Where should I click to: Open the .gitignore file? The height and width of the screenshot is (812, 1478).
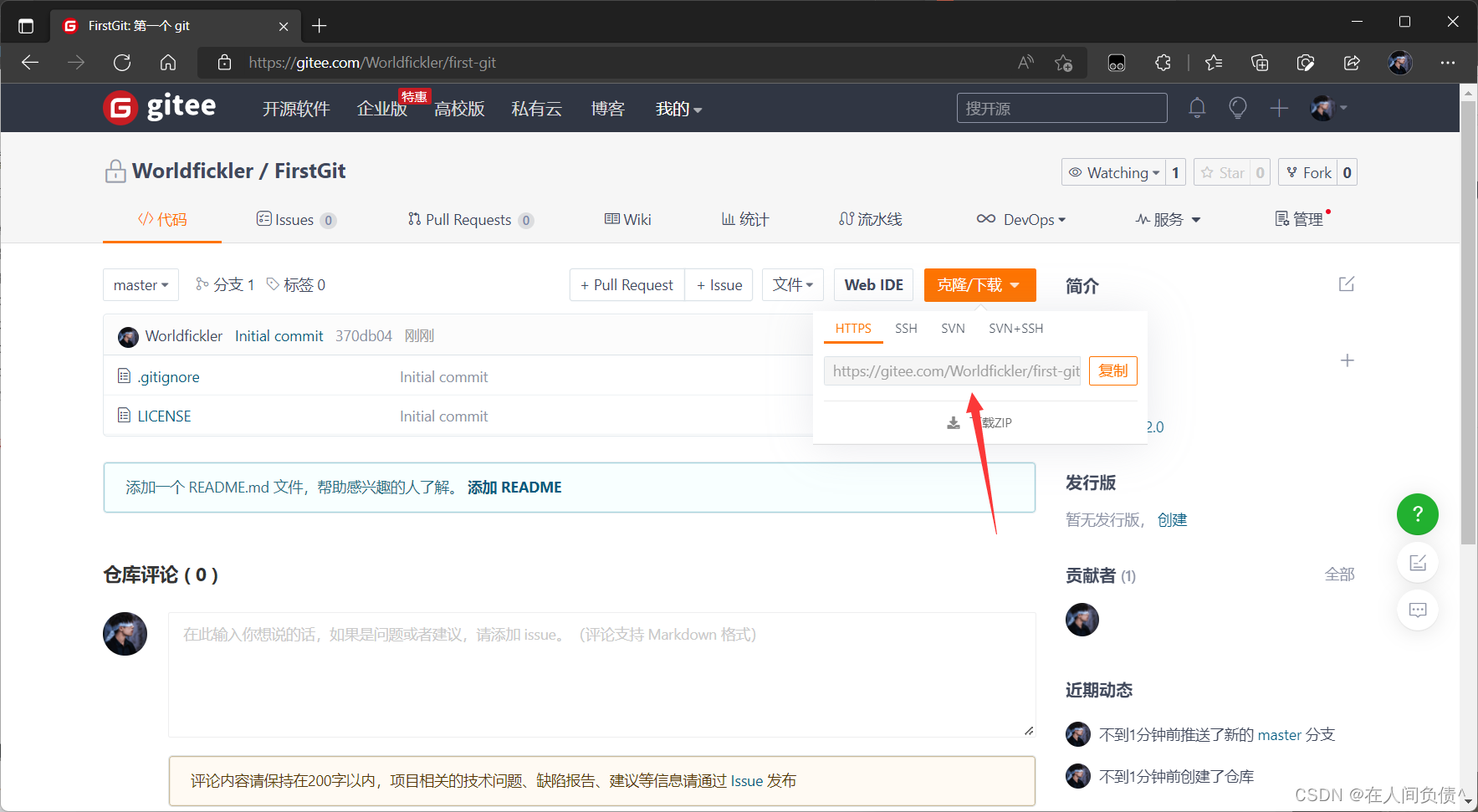pos(168,377)
